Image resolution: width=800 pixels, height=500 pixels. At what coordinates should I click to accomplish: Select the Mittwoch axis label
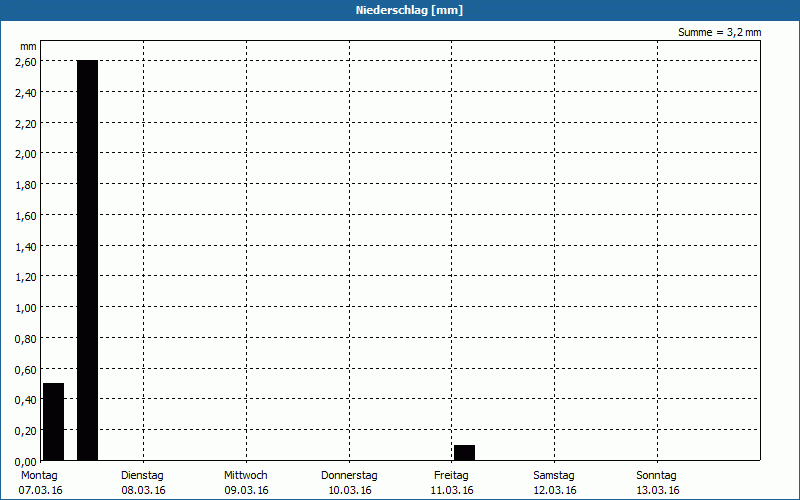pyautogui.click(x=245, y=476)
